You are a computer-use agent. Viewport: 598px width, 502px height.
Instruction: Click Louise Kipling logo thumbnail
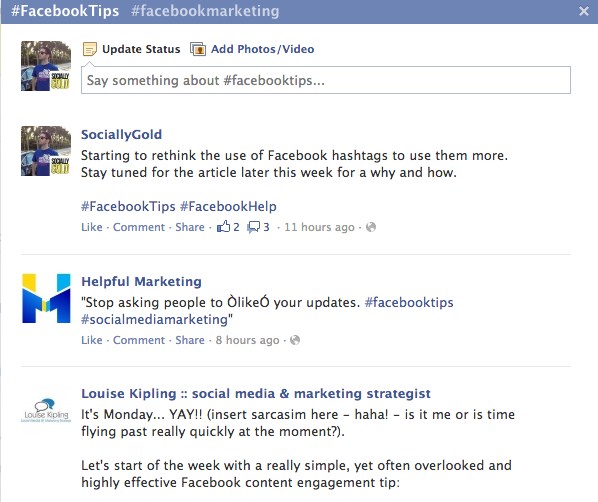(x=46, y=411)
